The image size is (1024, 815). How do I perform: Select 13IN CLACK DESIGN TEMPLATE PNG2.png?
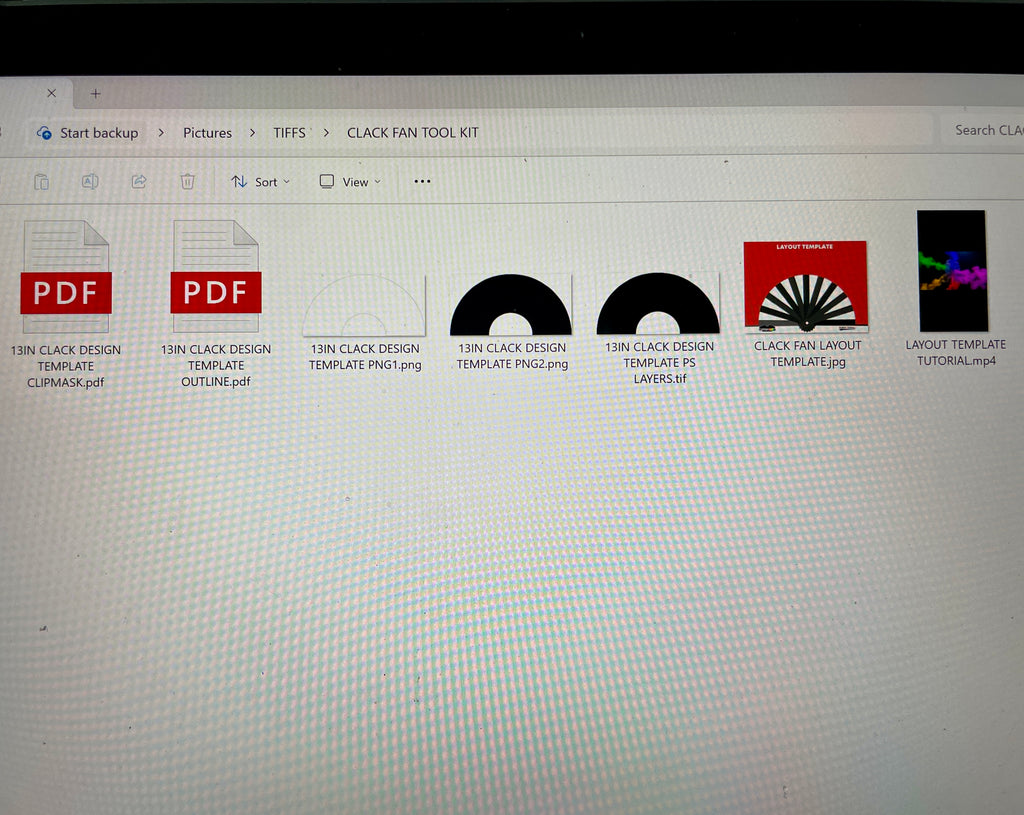pos(512,300)
